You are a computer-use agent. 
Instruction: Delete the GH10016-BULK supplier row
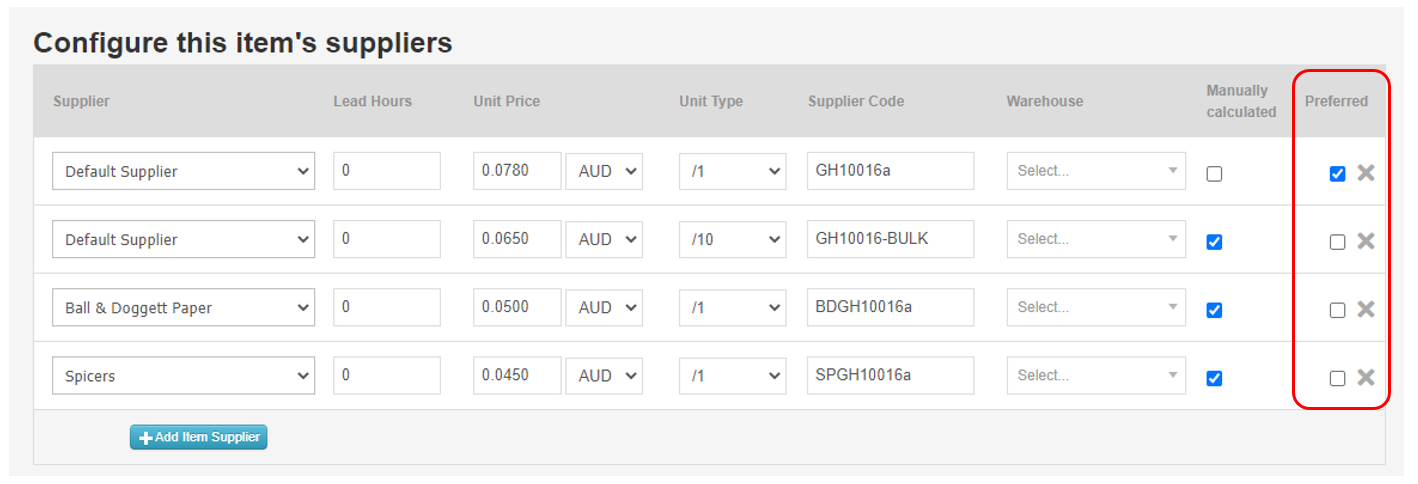pyautogui.click(x=1366, y=241)
